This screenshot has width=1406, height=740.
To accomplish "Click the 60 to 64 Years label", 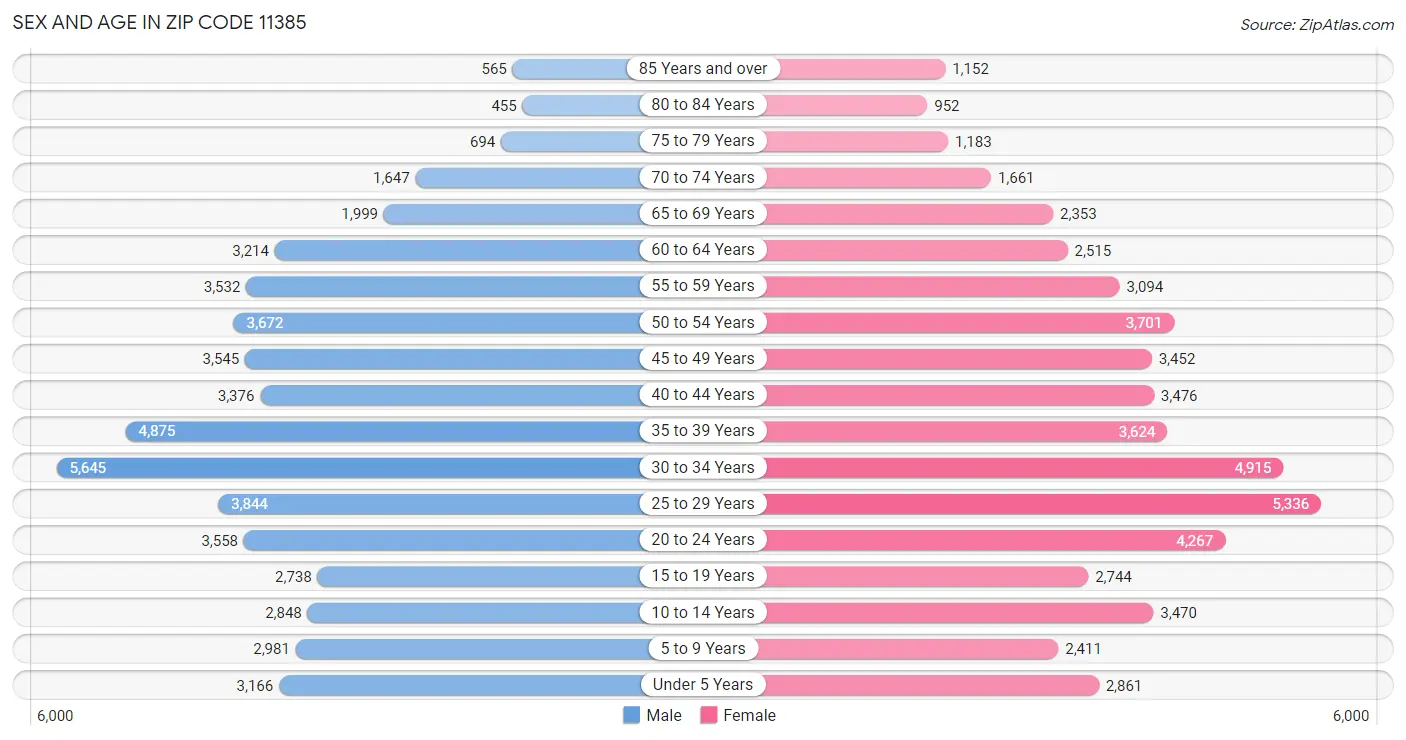I will click(x=703, y=249).
